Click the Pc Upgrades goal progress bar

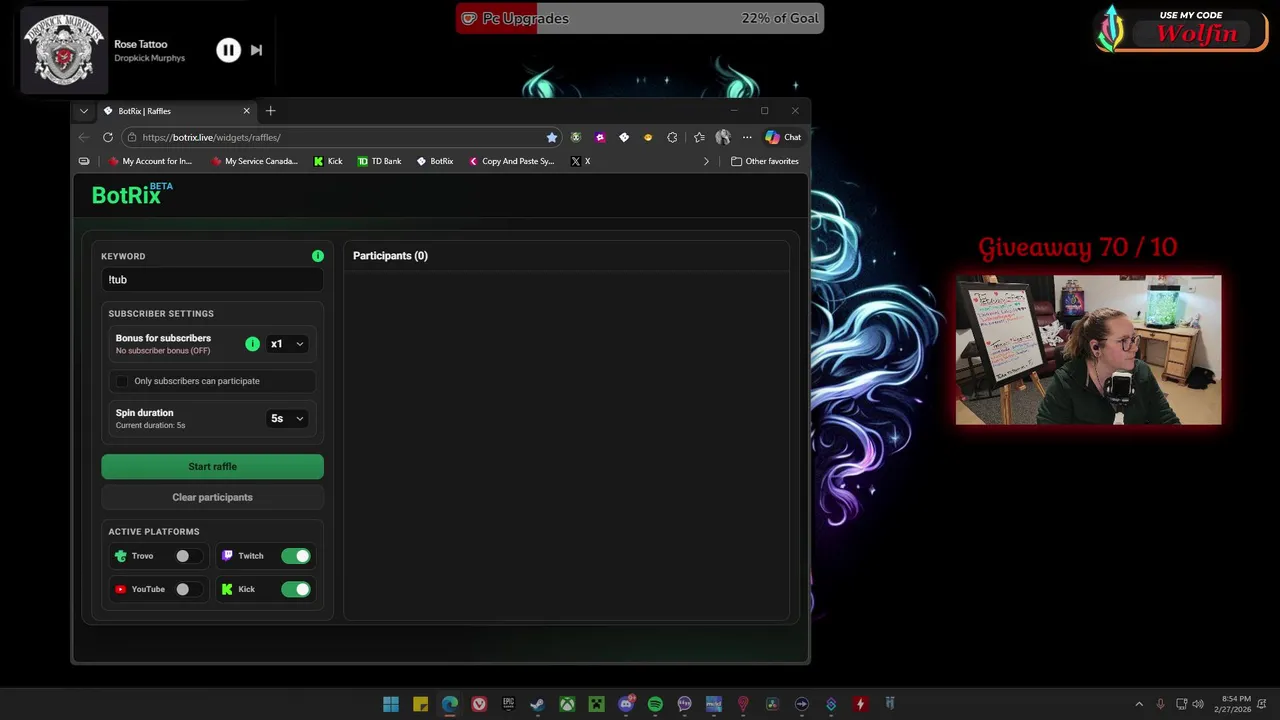(640, 18)
